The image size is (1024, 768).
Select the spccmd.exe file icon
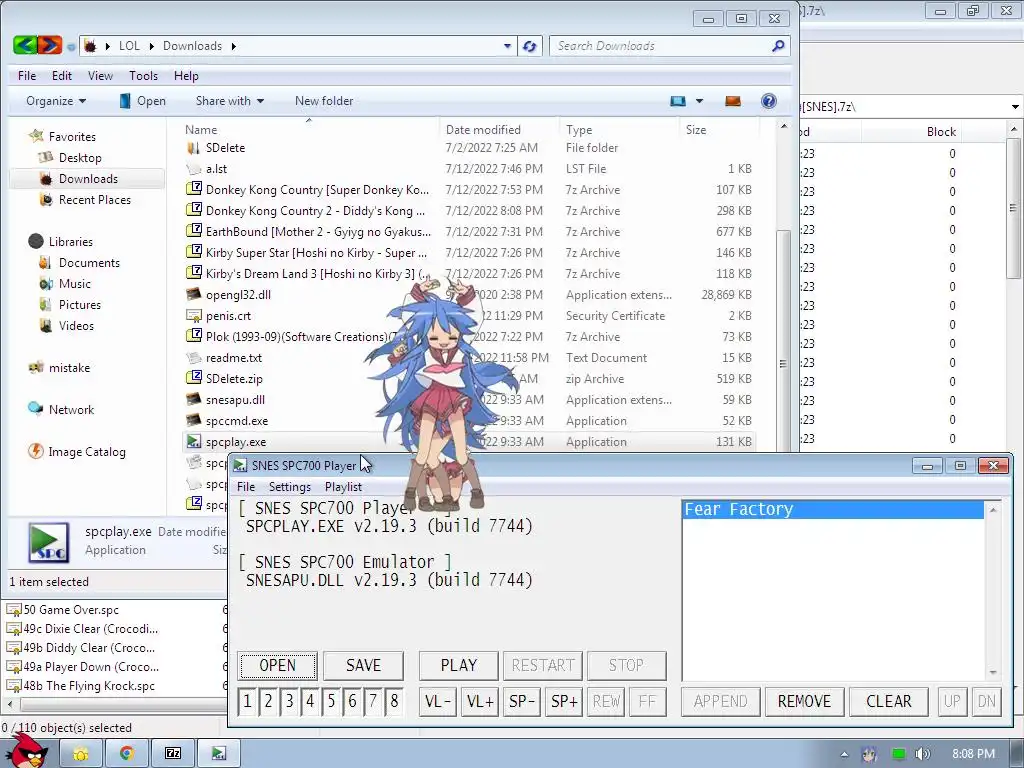tap(193, 421)
